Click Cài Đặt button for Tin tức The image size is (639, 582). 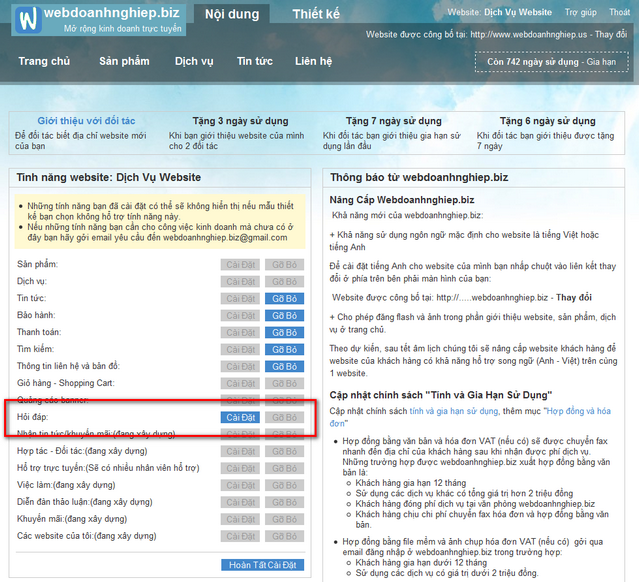tap(240, 299)
